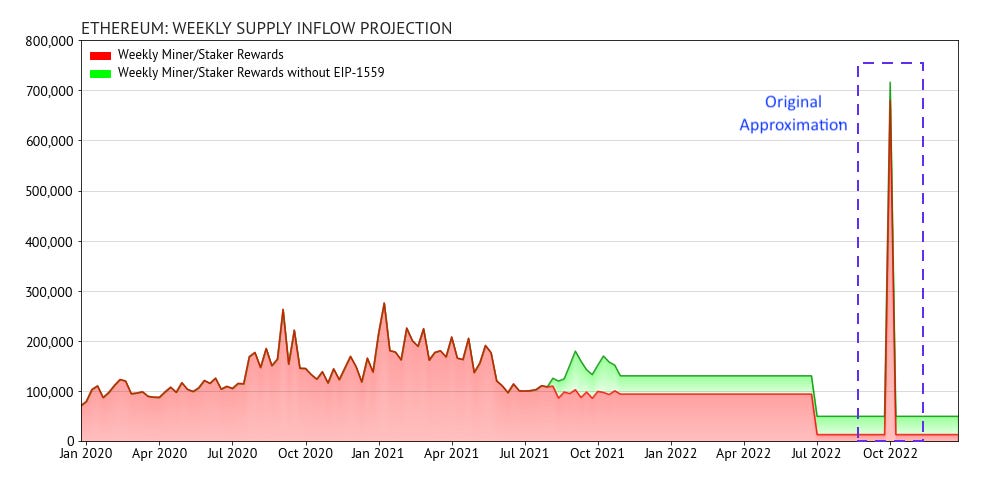Click the y-axis label 0
Screen dimensions: 1008x504
click(x=71, y=442)
